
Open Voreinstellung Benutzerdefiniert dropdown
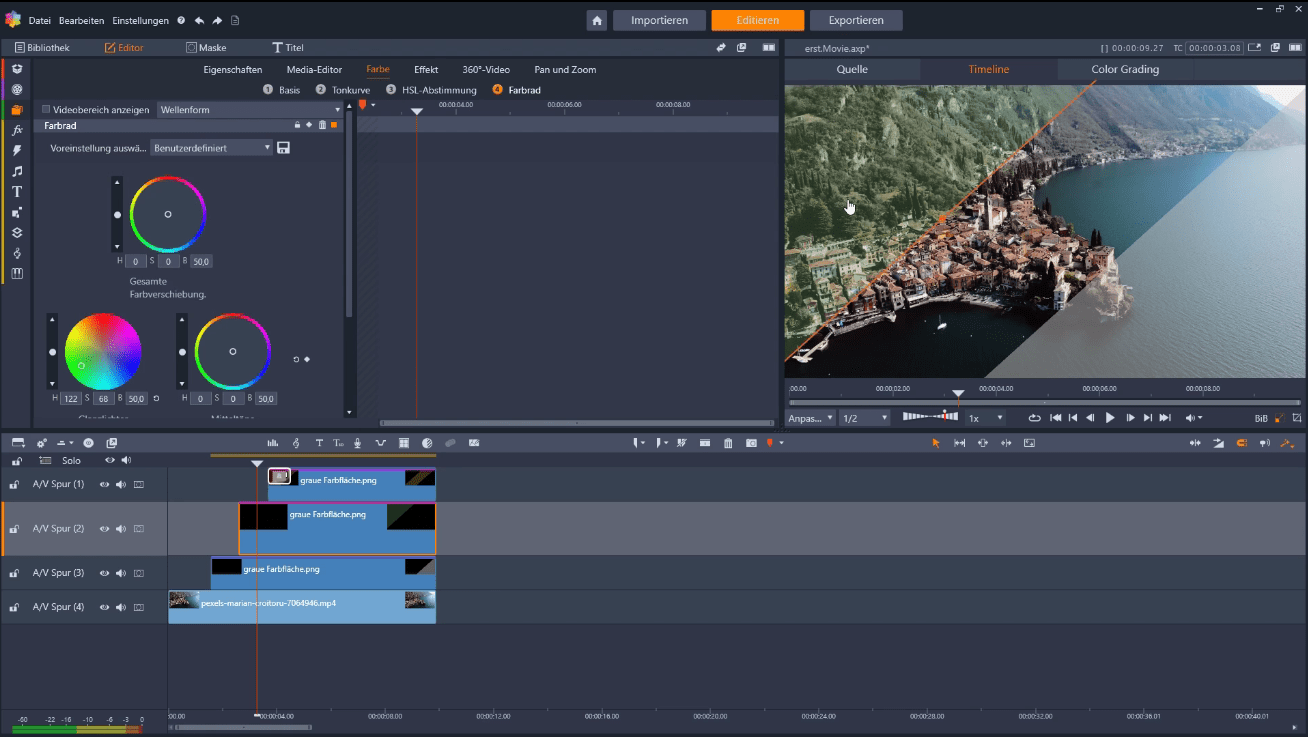click(212, 148)
